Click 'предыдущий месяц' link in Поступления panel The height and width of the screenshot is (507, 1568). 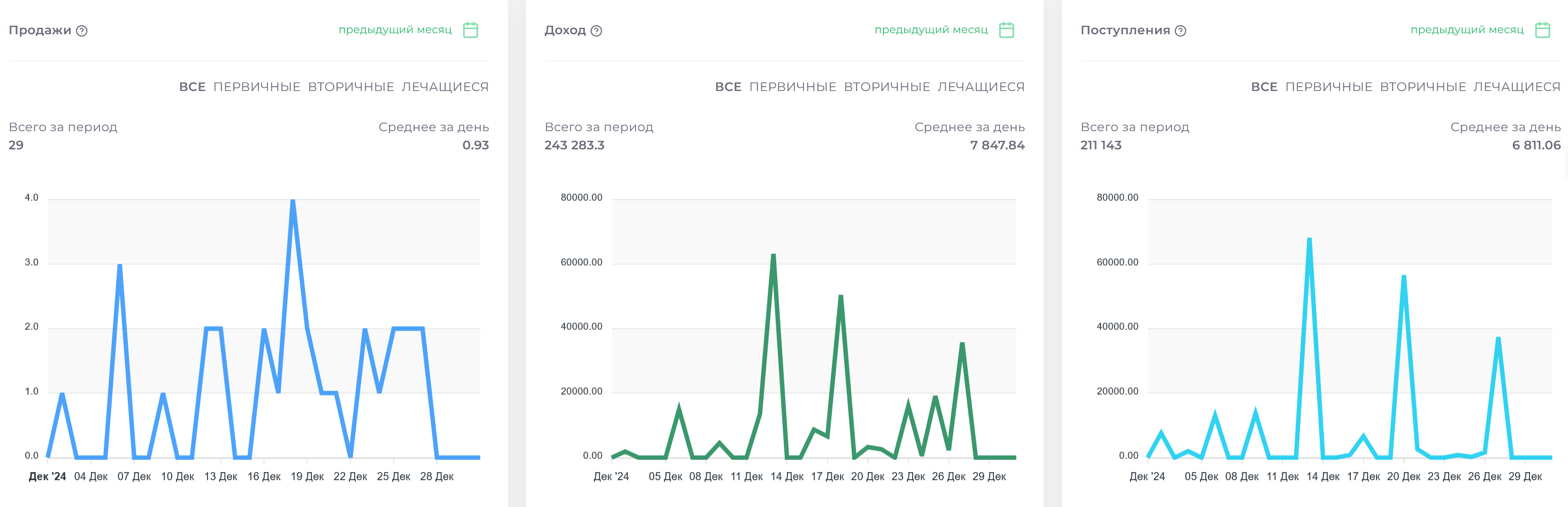[x=1467, y=30]
